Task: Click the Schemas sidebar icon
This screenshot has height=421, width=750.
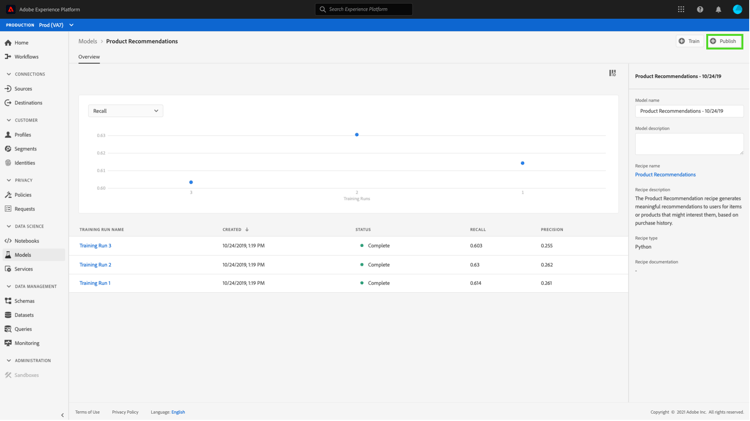Action: click(x=8, y=301)
